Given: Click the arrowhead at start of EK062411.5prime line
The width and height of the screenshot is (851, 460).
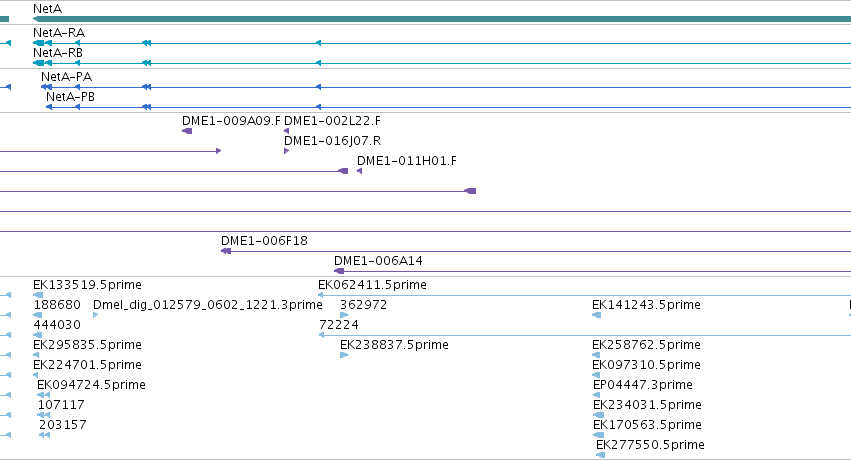Looking at the screenshot, I should point(321,295).
